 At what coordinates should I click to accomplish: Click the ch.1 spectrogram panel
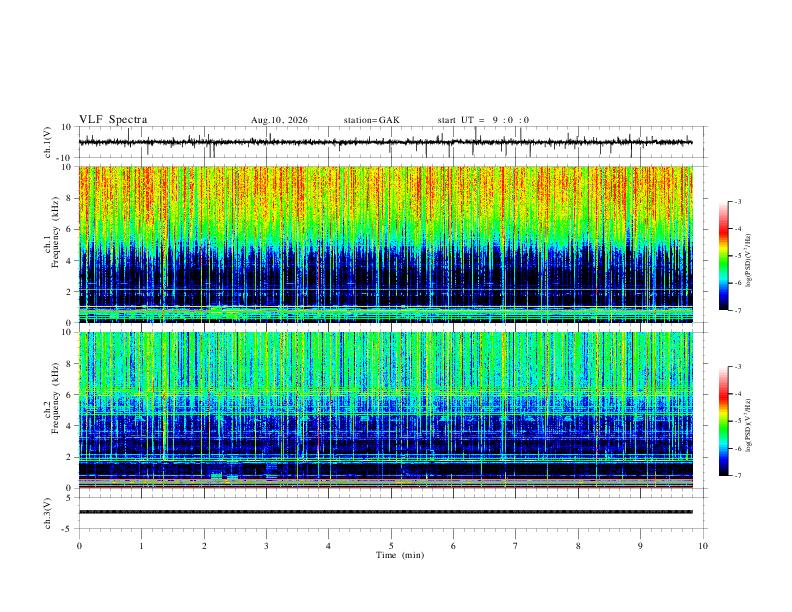click(x=385, y=244)
